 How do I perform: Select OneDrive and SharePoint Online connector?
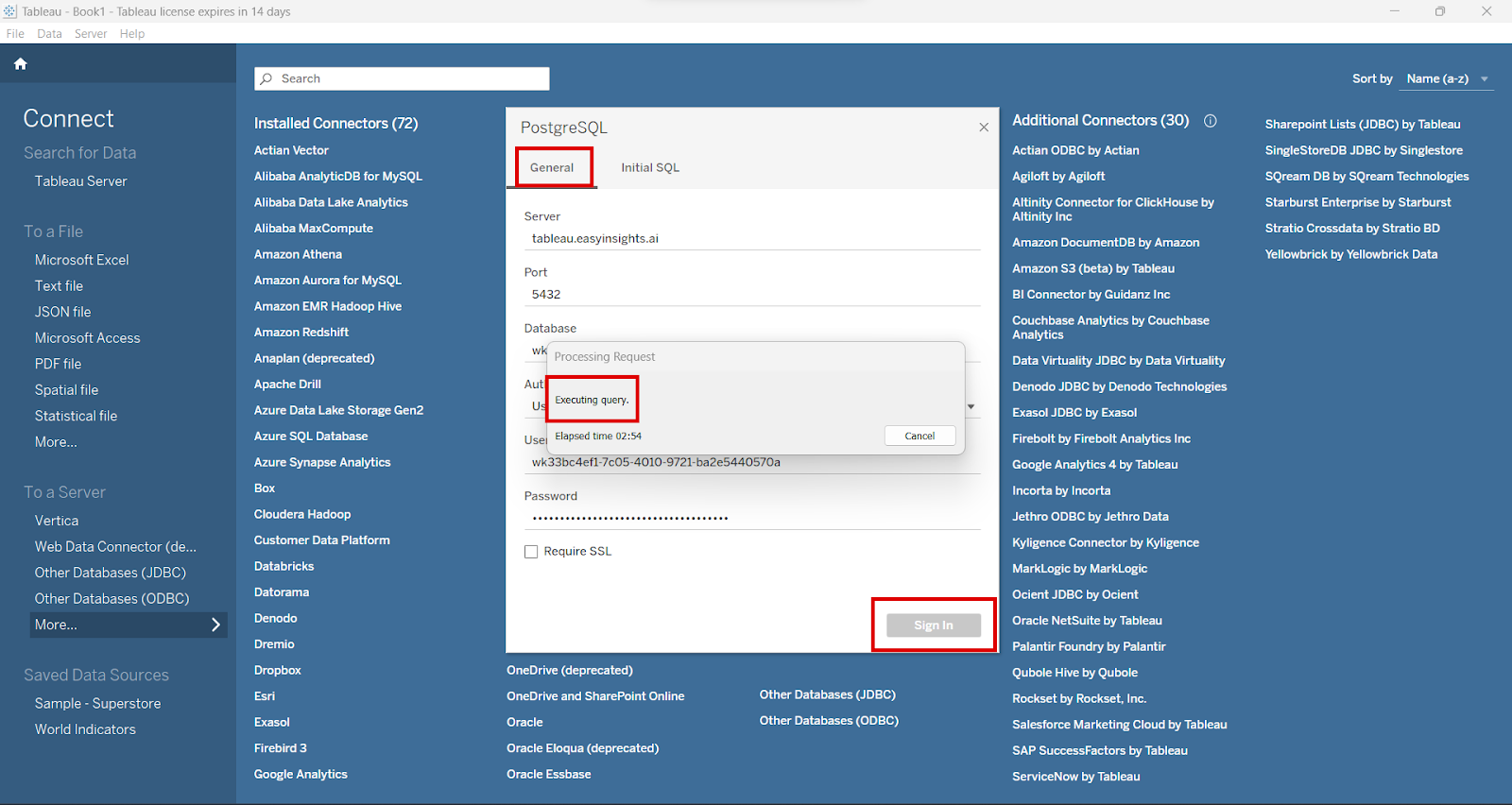click(595, 696)
